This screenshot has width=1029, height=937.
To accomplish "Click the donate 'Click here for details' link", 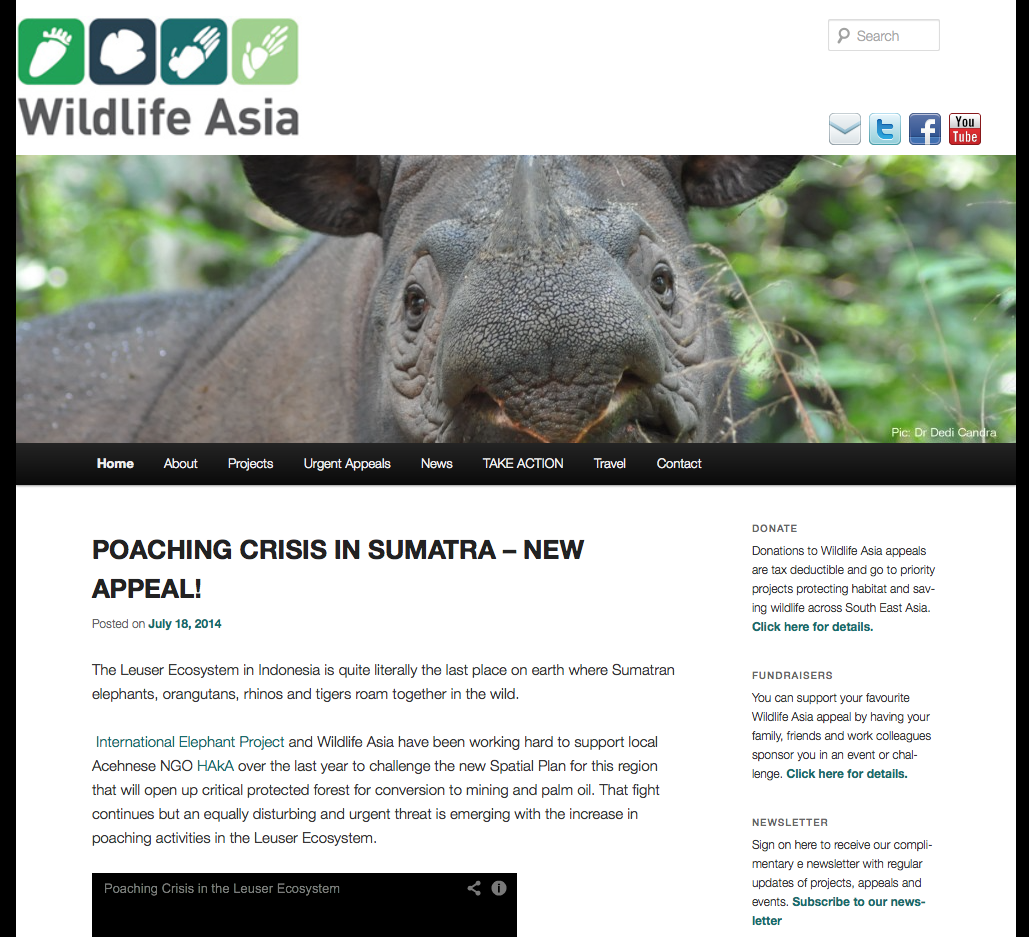I will click(812, 627).
